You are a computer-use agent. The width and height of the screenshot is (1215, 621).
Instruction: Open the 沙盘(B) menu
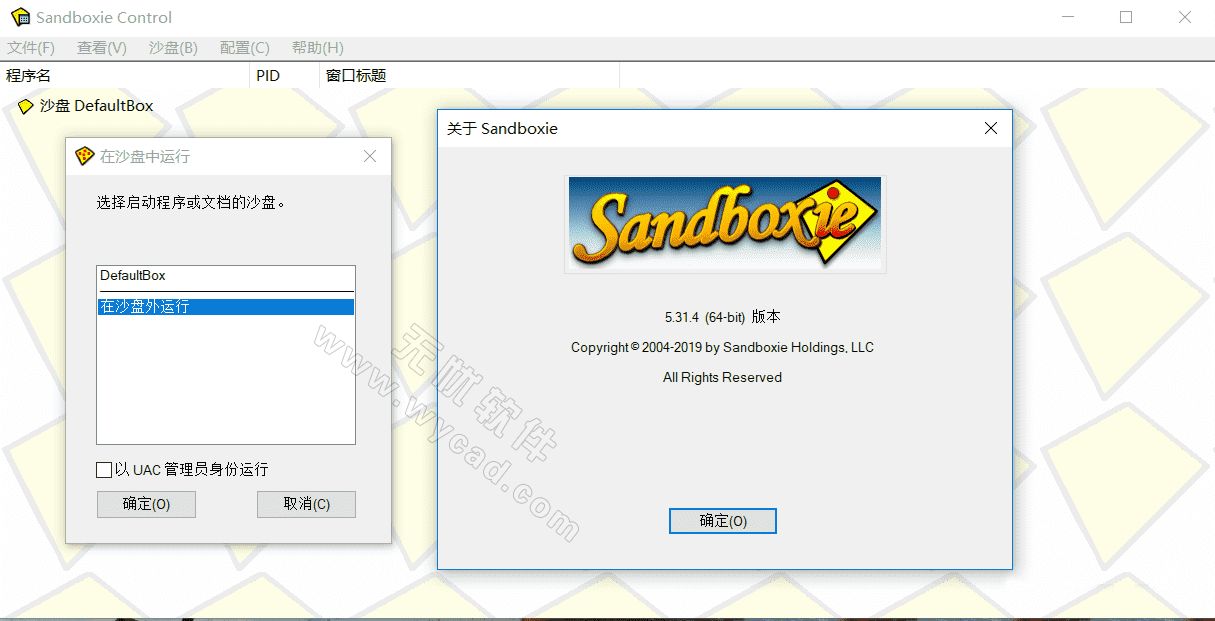click(x=173, y=48)
